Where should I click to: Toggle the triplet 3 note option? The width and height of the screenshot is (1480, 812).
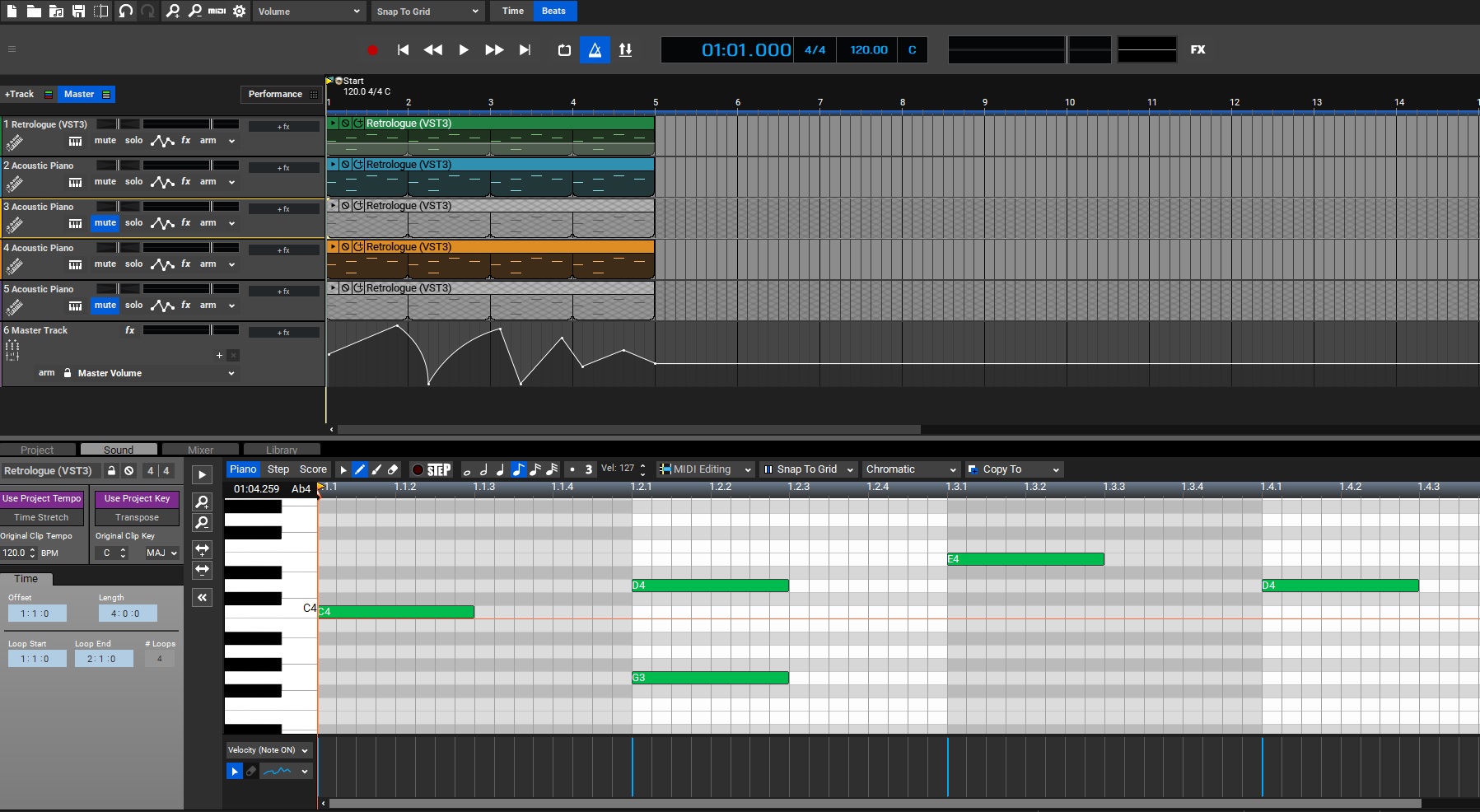click(589, 469)
